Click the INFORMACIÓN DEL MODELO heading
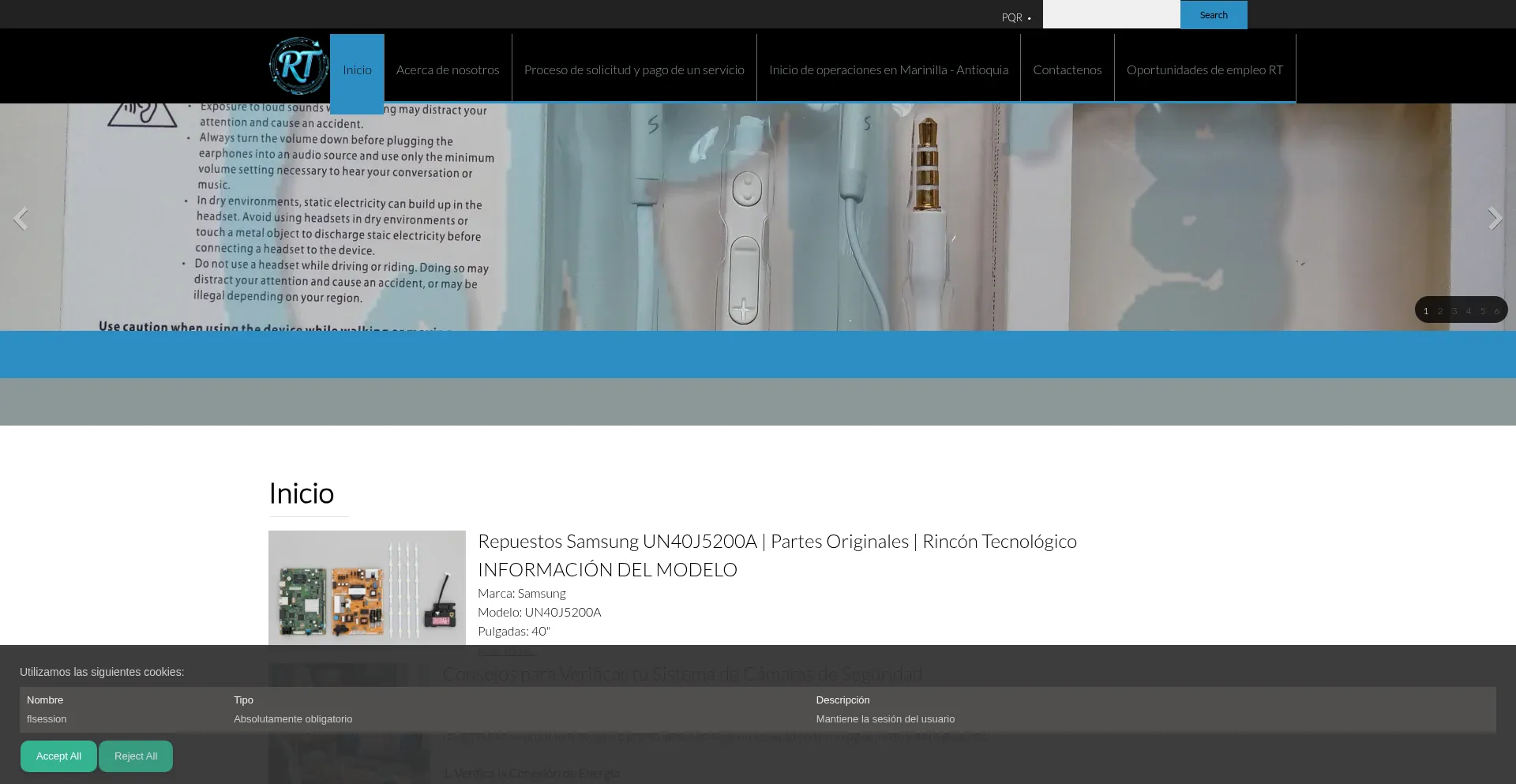 click(607, 570)
